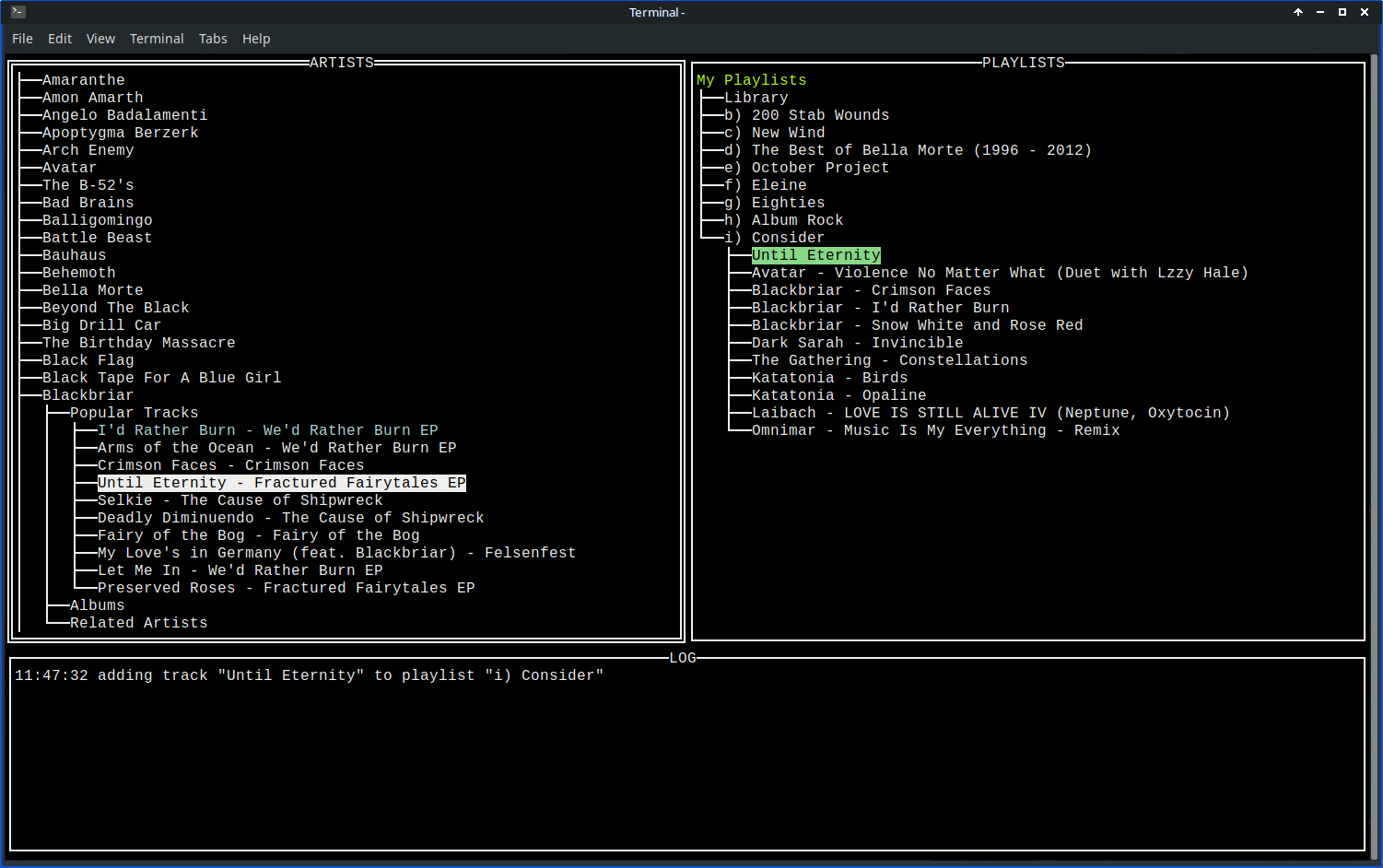
Task: Select artist The Birthday Massacre
Action: click(138, 343)
